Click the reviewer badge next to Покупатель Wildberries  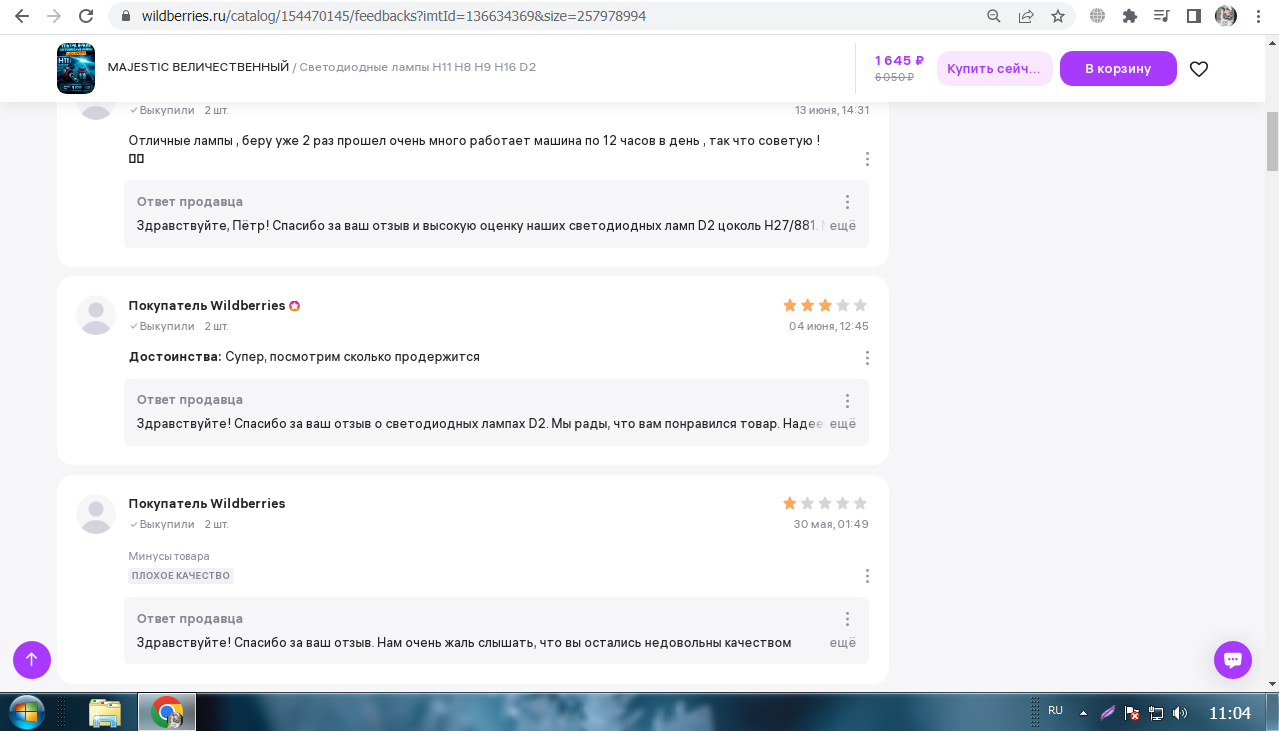pos(295,306)
